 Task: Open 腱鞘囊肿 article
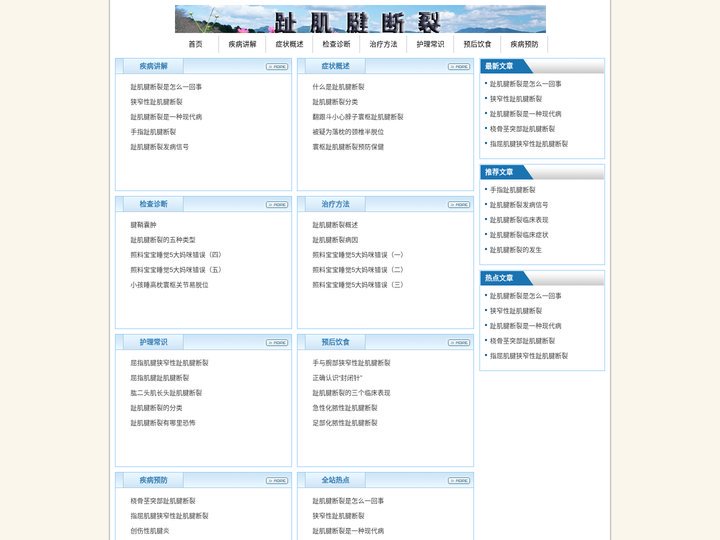pyautogui.click(x=144, y=225)
